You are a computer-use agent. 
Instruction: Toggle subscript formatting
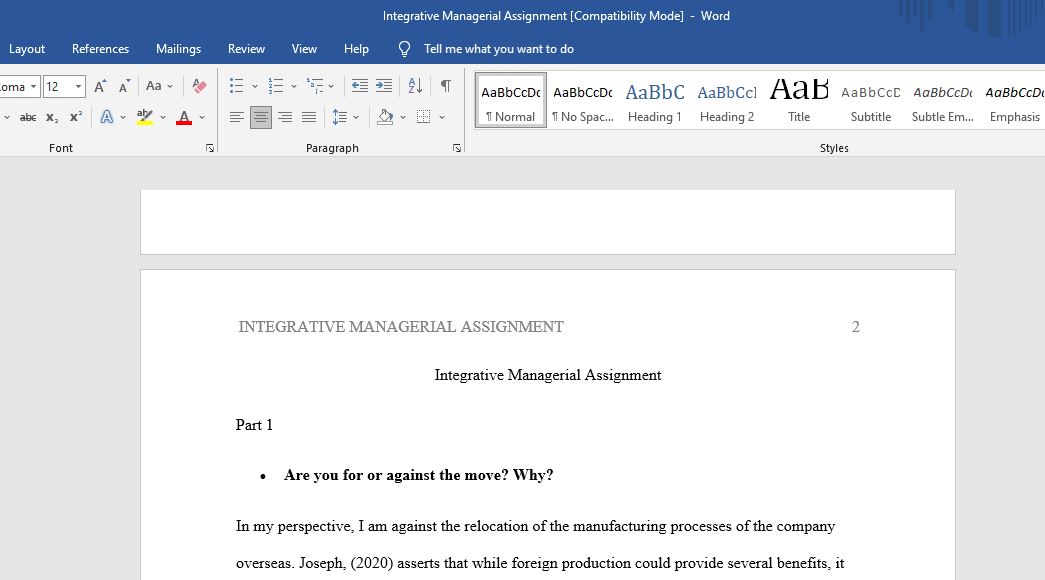tap(52, 117)
